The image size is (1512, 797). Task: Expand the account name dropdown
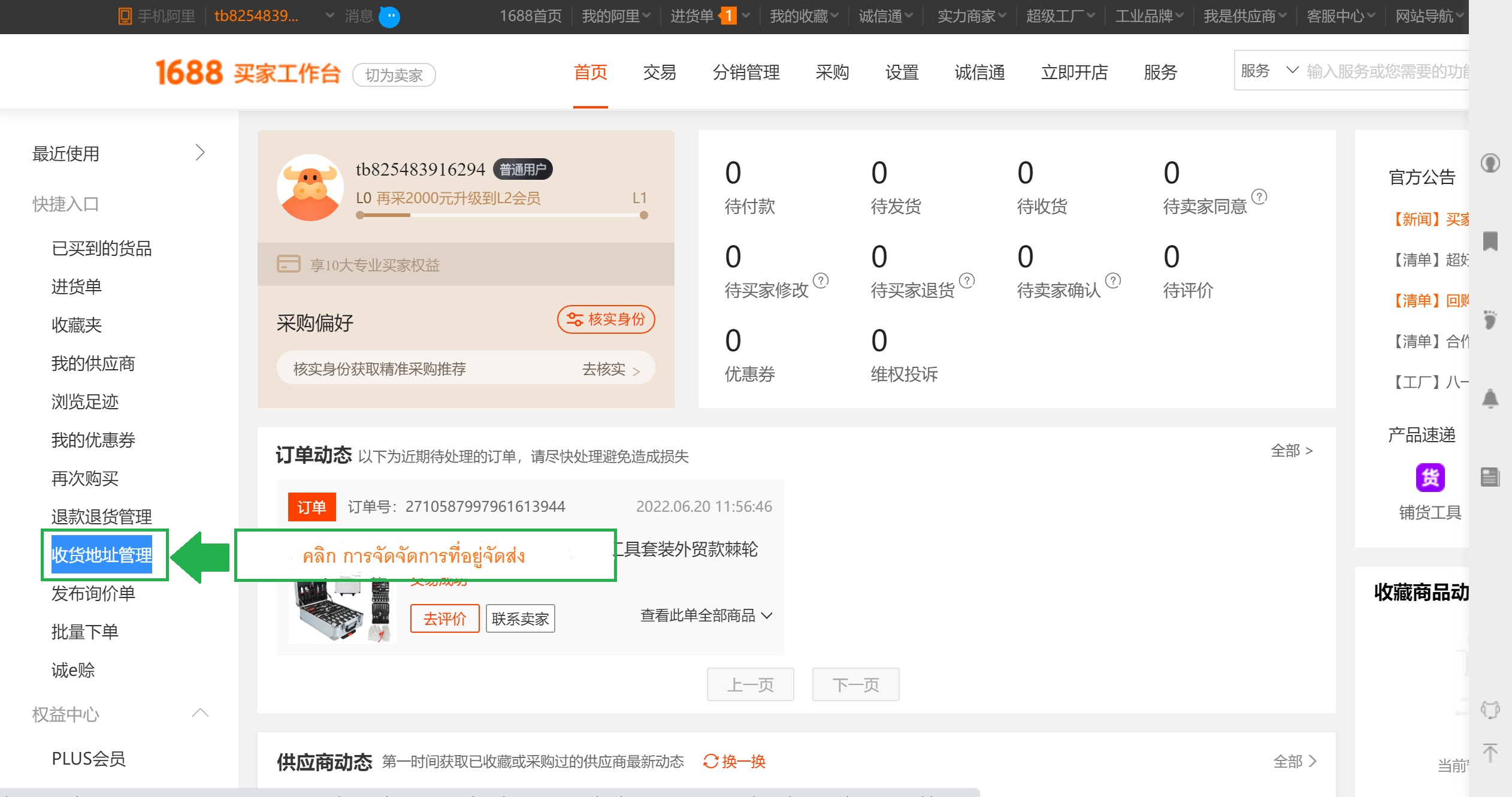click(x=329, y=16)
